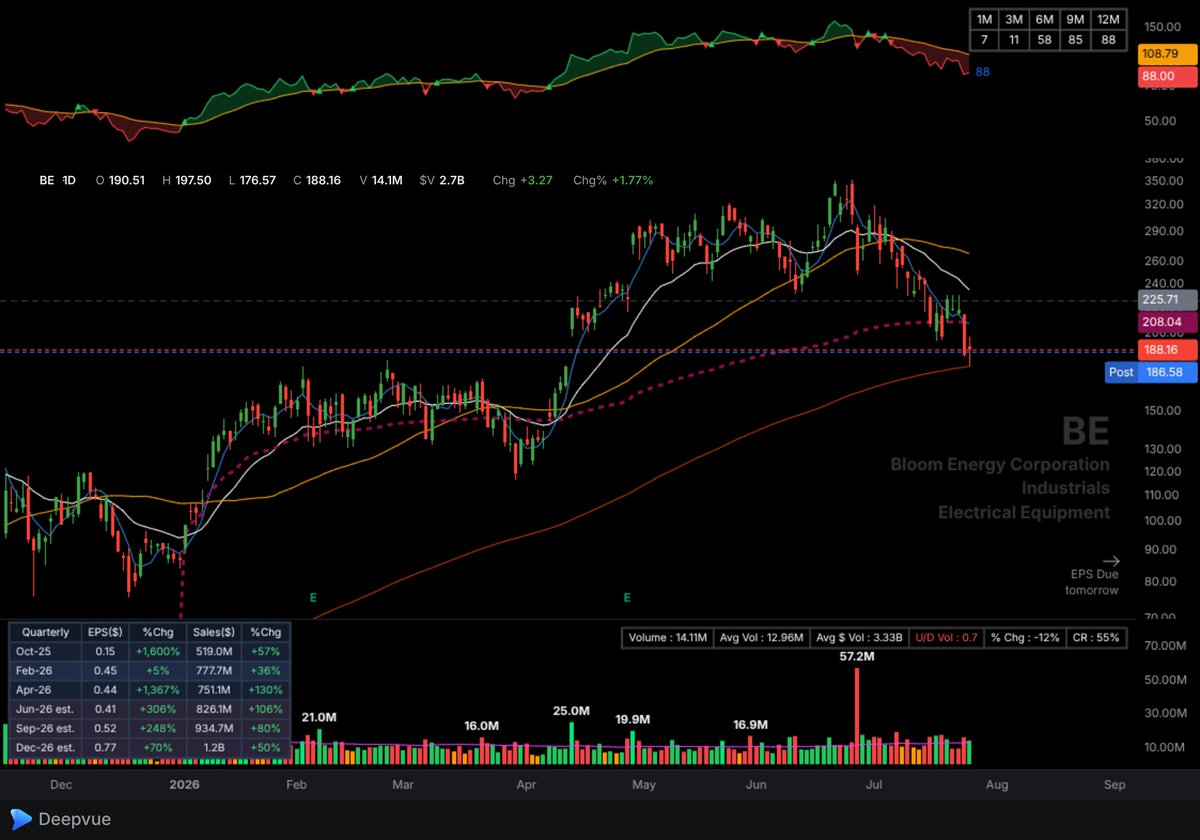Viewport: 1200px width, 840px height.
Task: Click the blue Post 186.58 label
Action: (x=1150, y=371)
